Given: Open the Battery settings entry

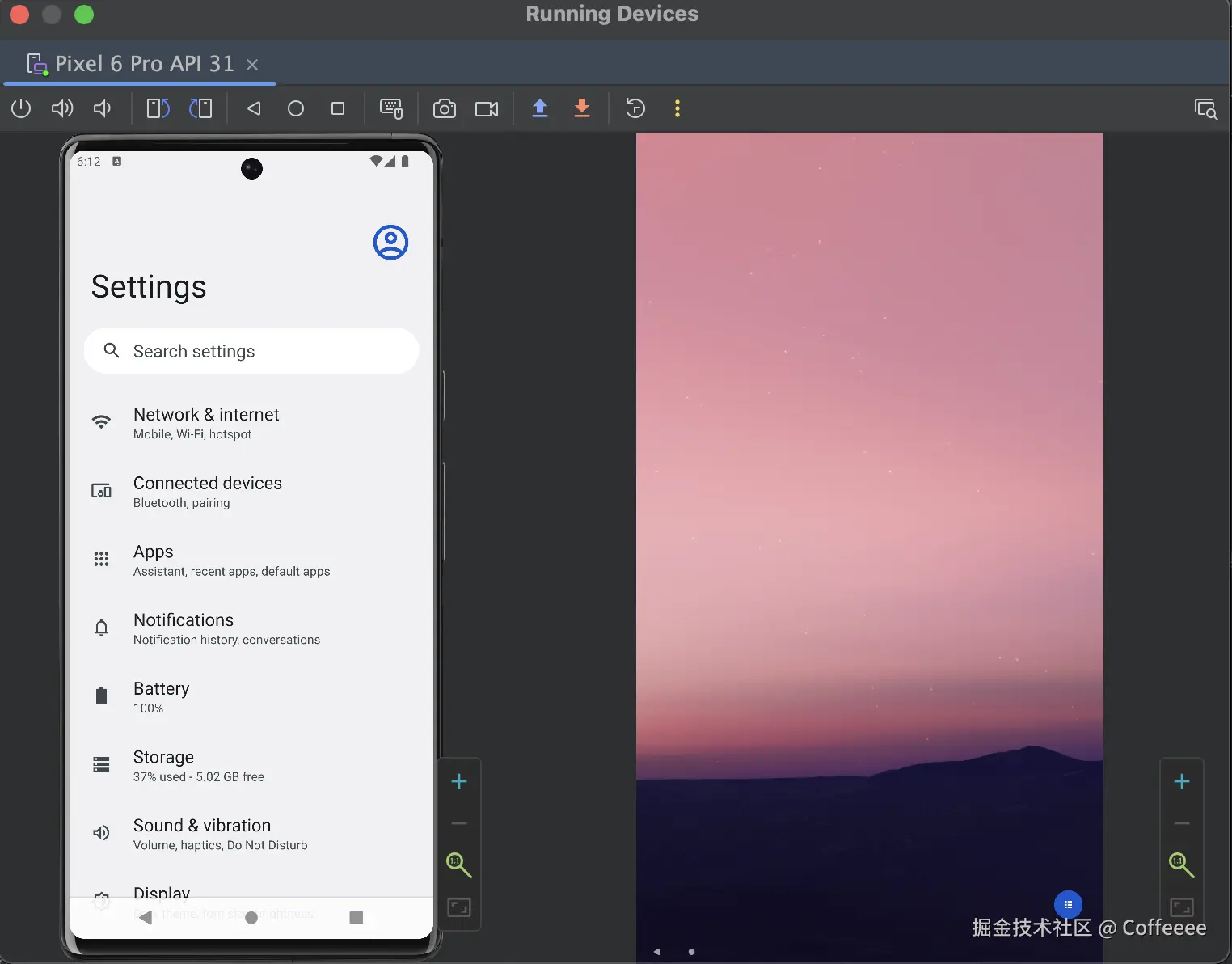Looking at the screenshot, I should point(251,697).
